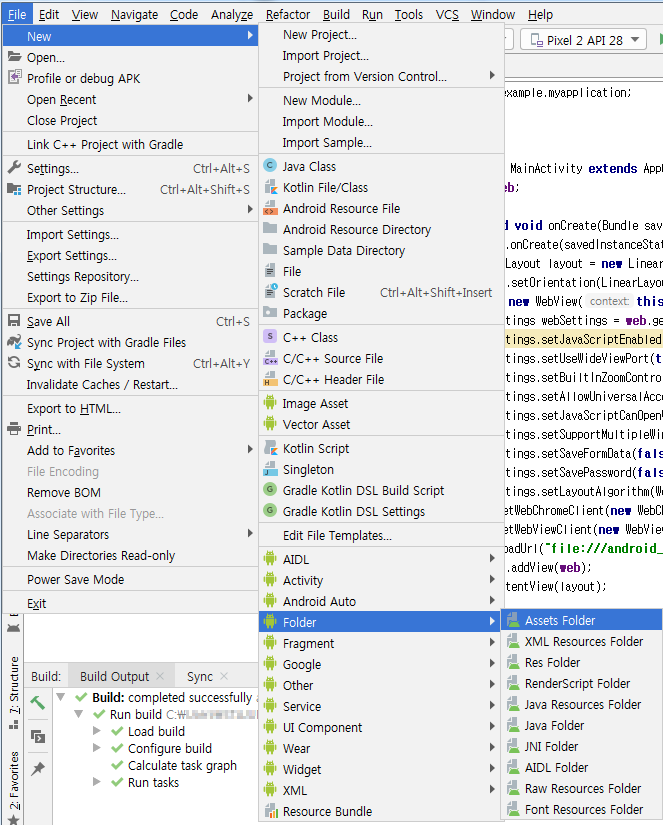The image size is (663, 825).
Task: Click the Save All floppy disk icon
Action: click(x=14, y=320)
